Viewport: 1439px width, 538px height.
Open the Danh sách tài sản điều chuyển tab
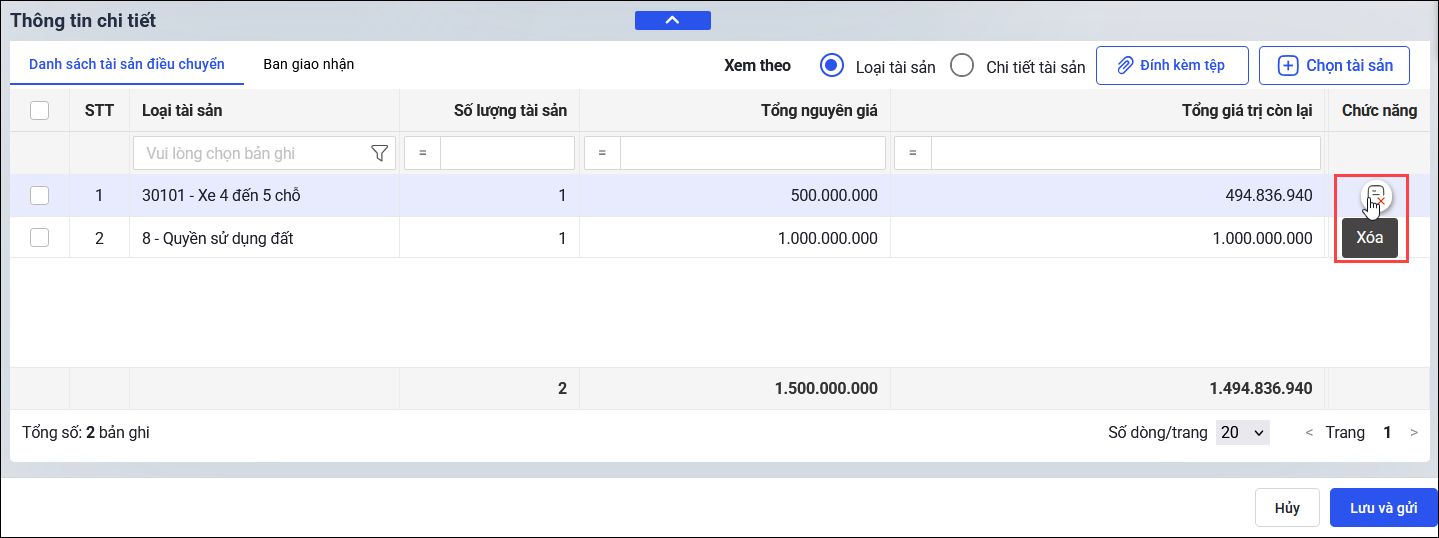tap(126, 64)
